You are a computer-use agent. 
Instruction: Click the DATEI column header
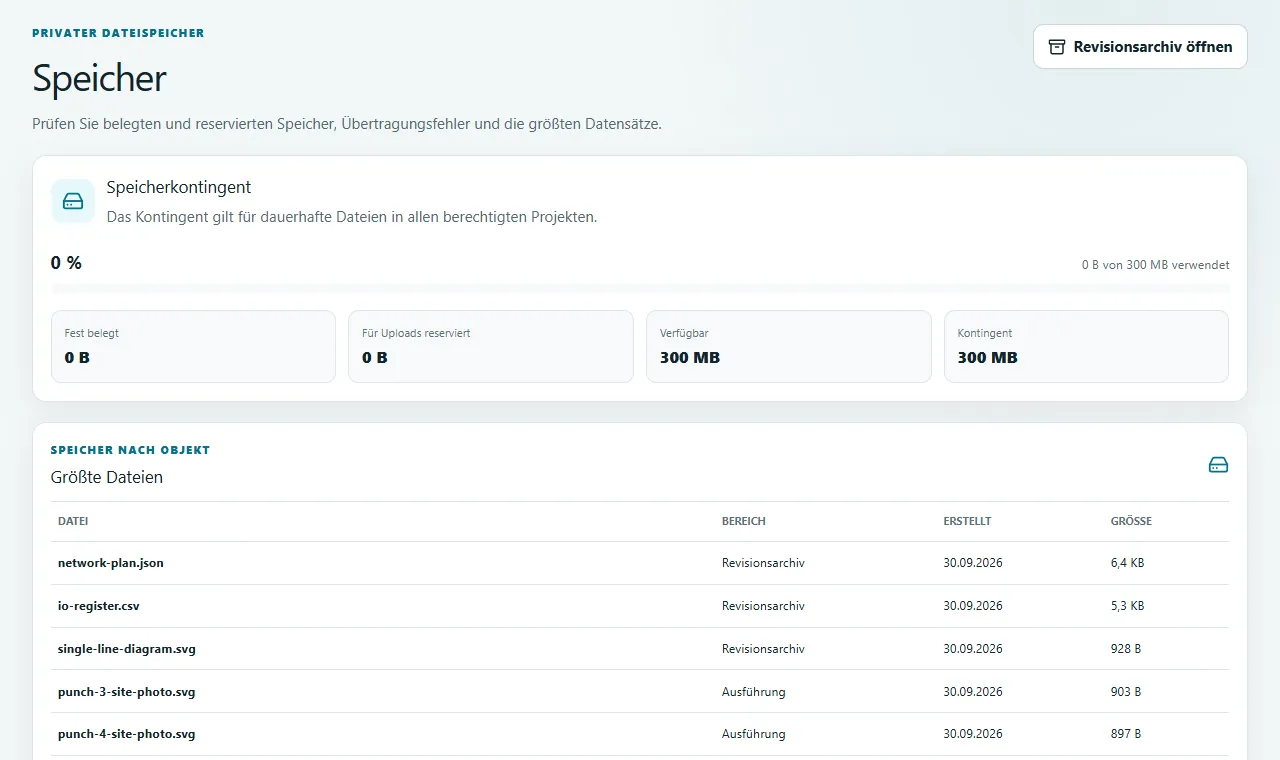coord(73,521)
